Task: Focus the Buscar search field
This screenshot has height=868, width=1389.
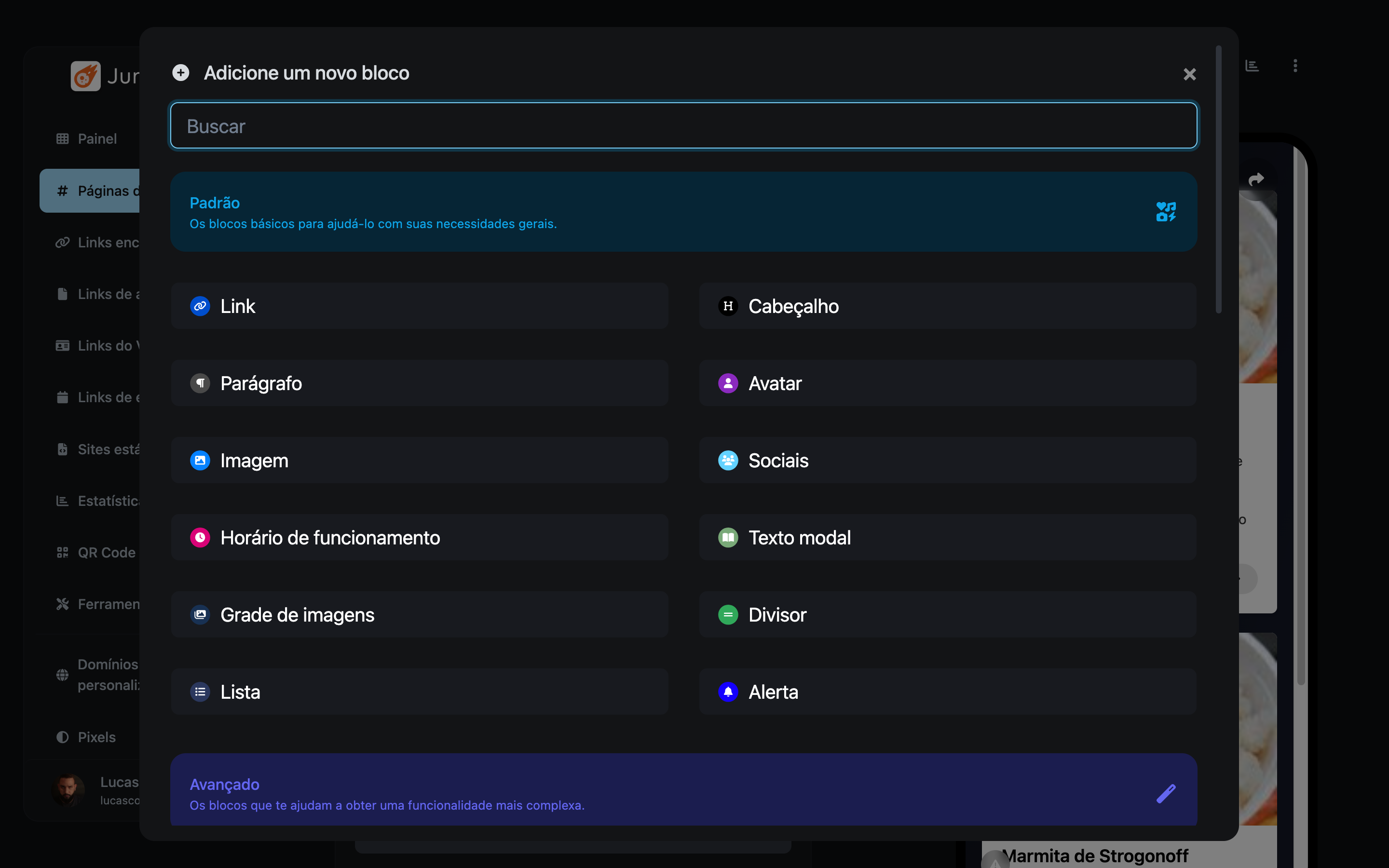Action: [x=683, y=126]
